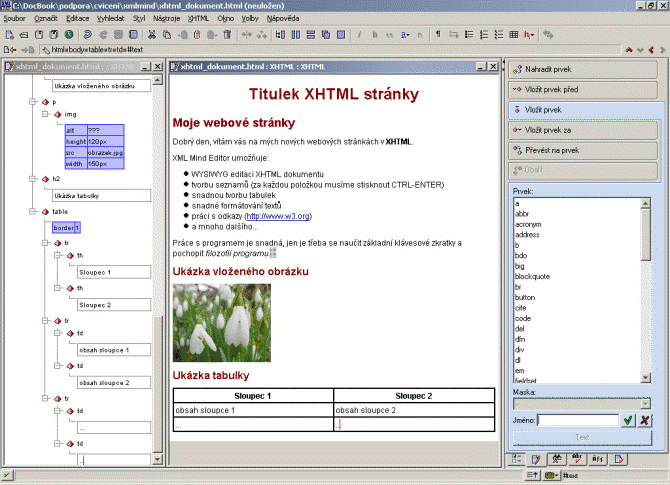Open the special characters tab
This screenshot has height=485, width=670.
[597, 459]
